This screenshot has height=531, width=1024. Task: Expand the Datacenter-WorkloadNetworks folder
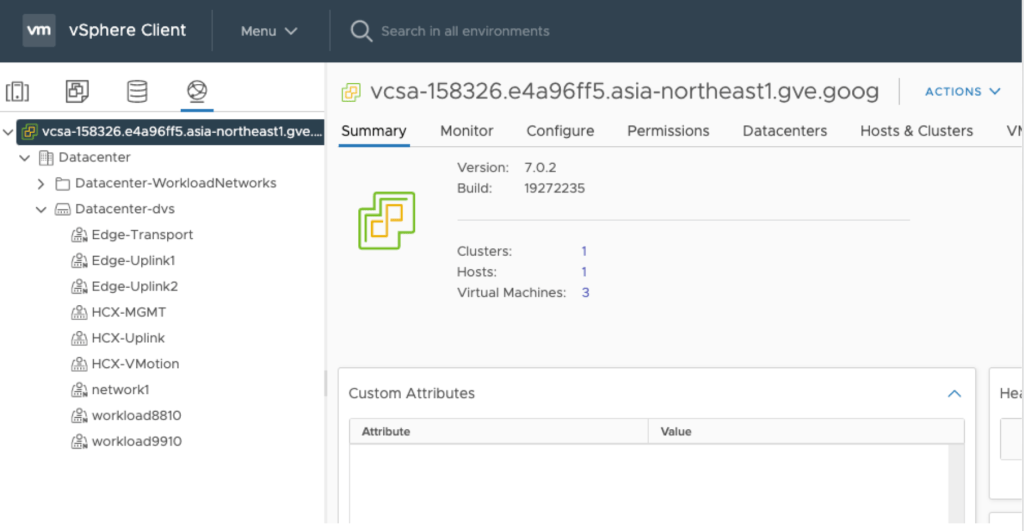pos(41,184)
